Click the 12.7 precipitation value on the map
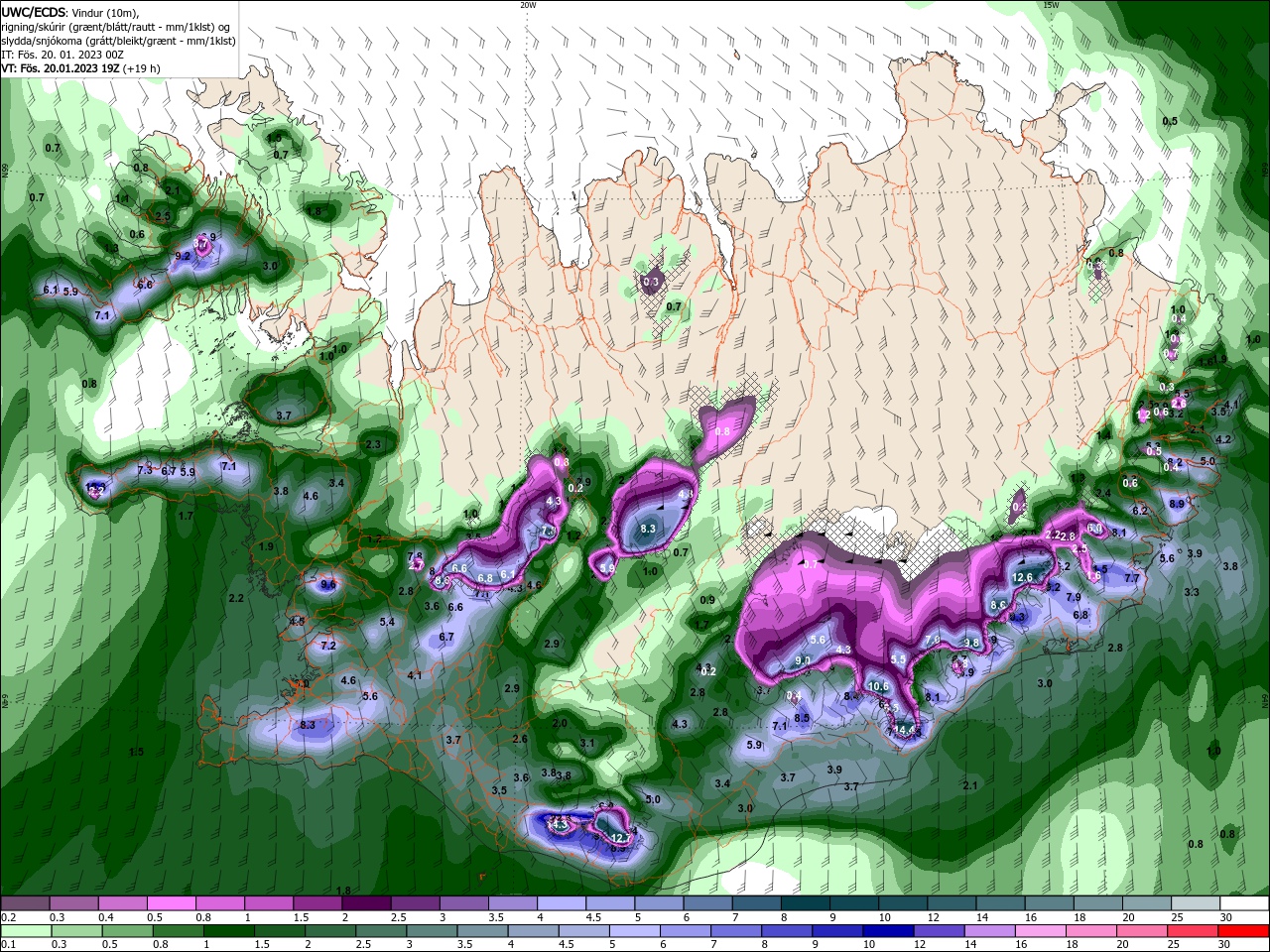Screen dimensions: 1270x952 click(622, 838)
